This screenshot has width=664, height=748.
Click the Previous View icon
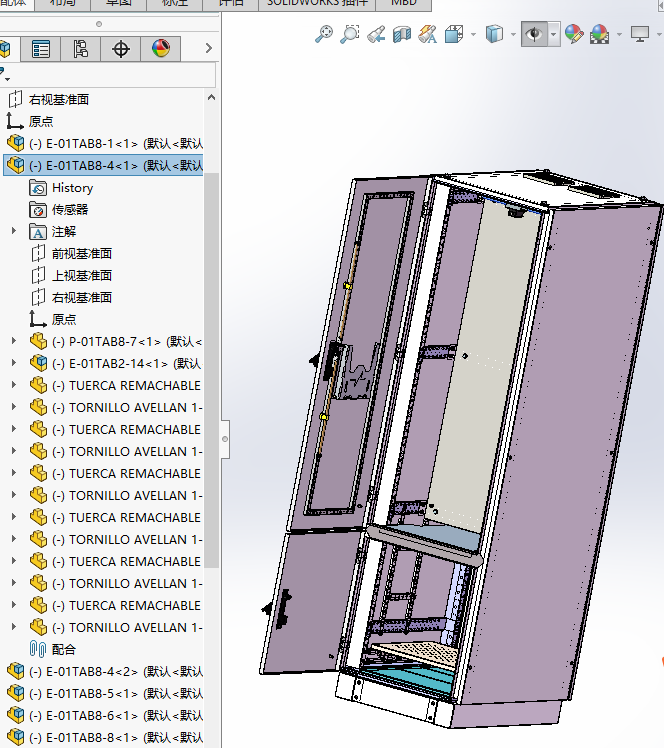(376, 34)
